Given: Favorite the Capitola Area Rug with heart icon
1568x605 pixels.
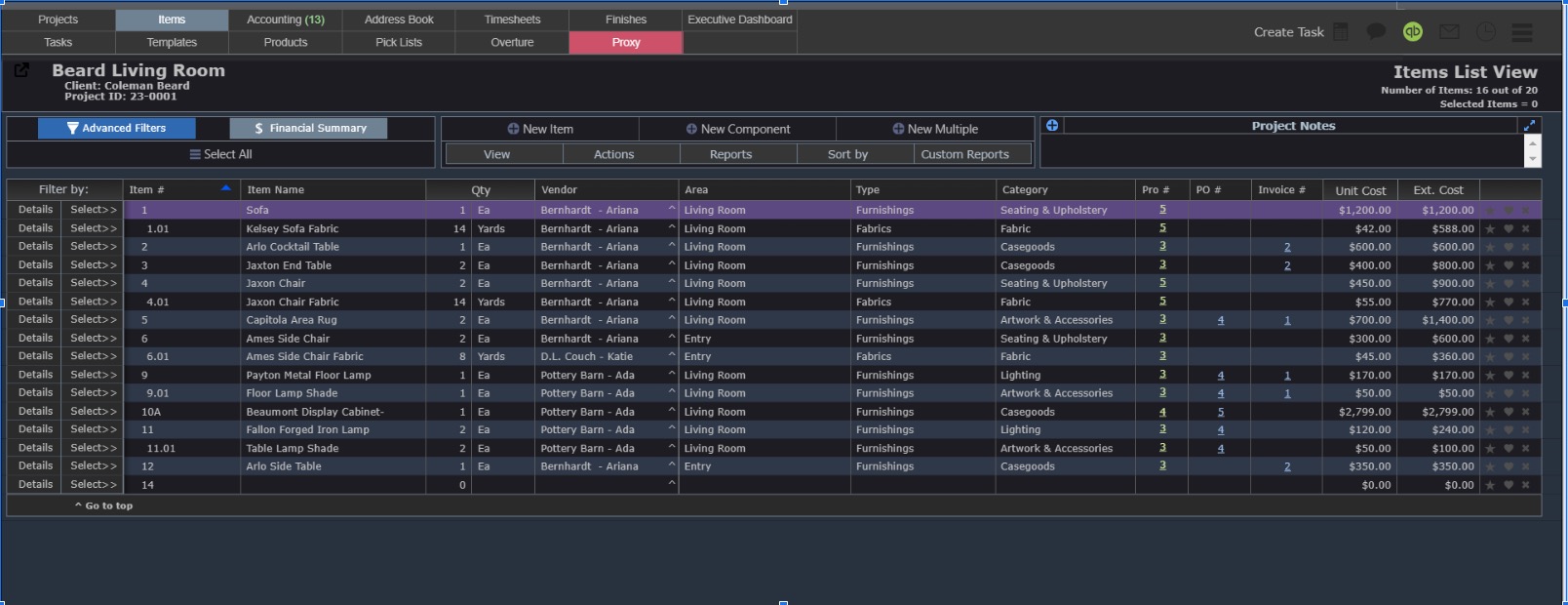Looking at the screenshot, I should [1508, 320].
